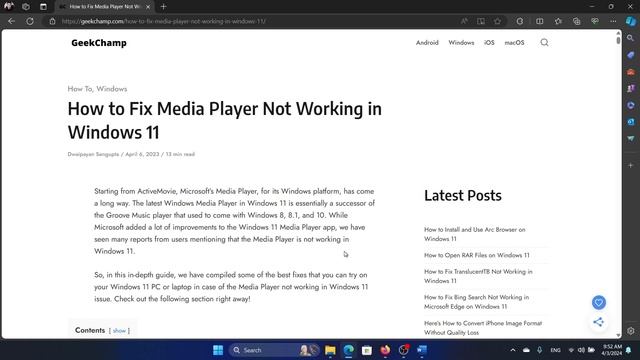Screen dimensions: 640x360
Task: Open post about installing Arc Browser
Action: click(x=475, y=234)
